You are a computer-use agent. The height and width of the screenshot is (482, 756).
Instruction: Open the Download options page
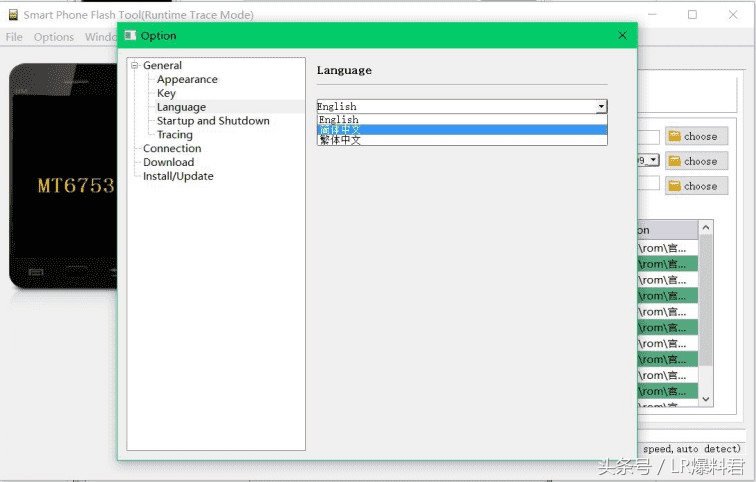168,162
